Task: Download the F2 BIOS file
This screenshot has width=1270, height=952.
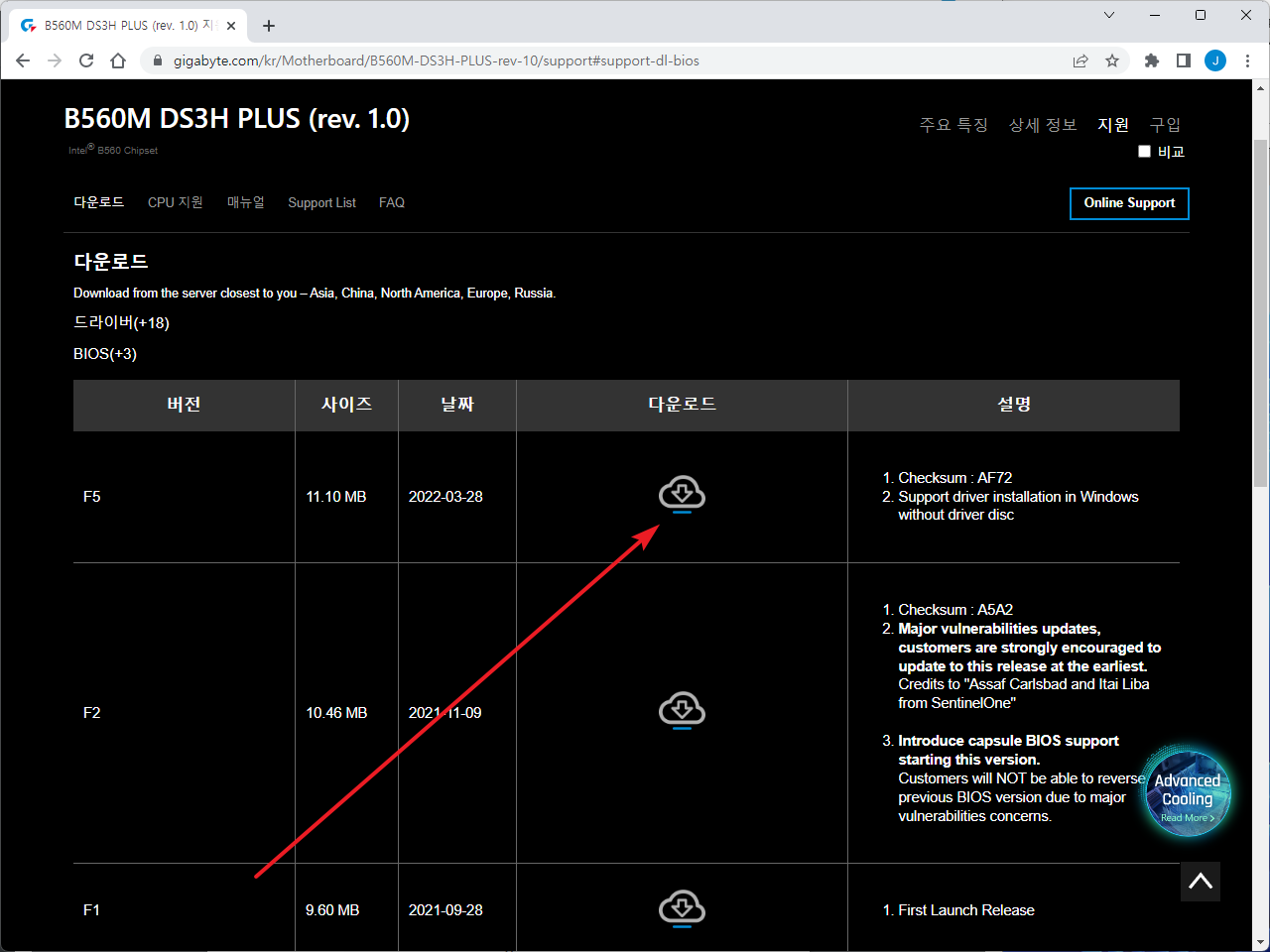Action: [x=682, y=710]
